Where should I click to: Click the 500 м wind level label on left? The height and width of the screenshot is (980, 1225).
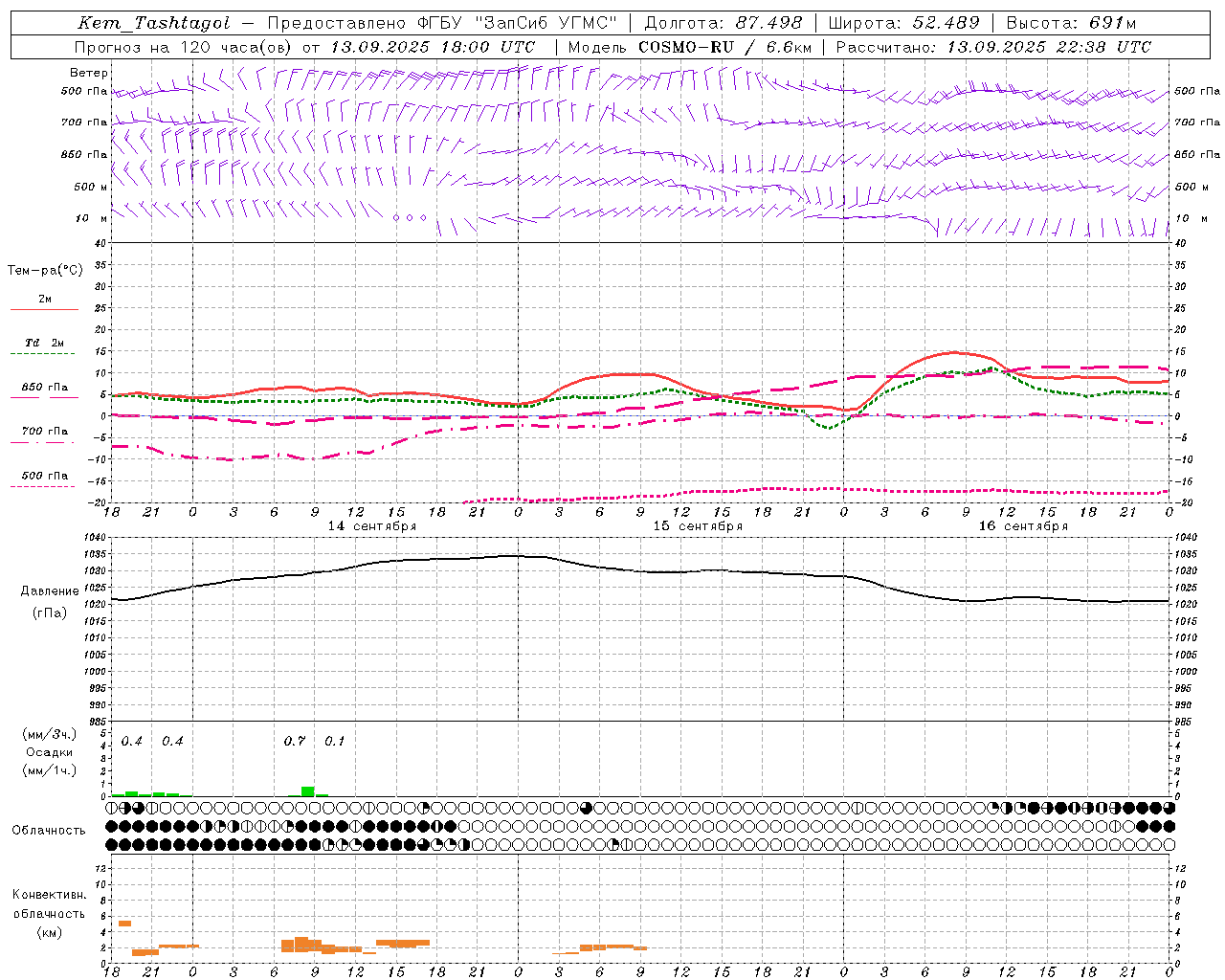coord(91,187)
